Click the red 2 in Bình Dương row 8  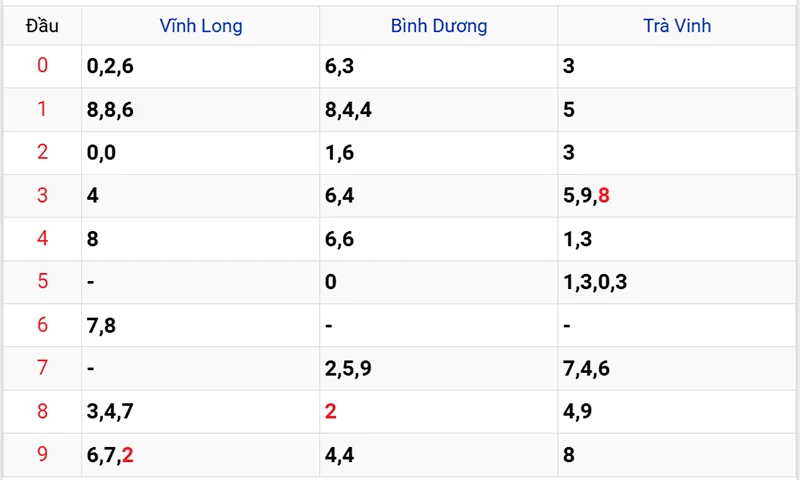tap(331, 412)
